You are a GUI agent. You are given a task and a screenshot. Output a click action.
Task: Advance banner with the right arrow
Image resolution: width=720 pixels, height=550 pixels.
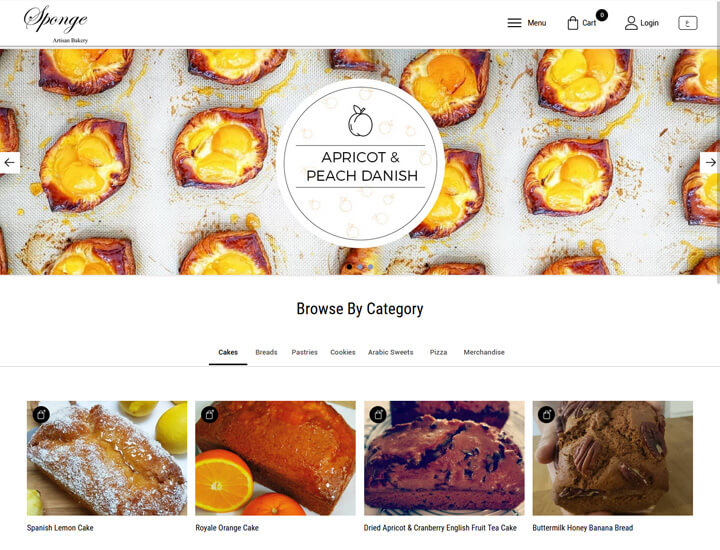710,163
